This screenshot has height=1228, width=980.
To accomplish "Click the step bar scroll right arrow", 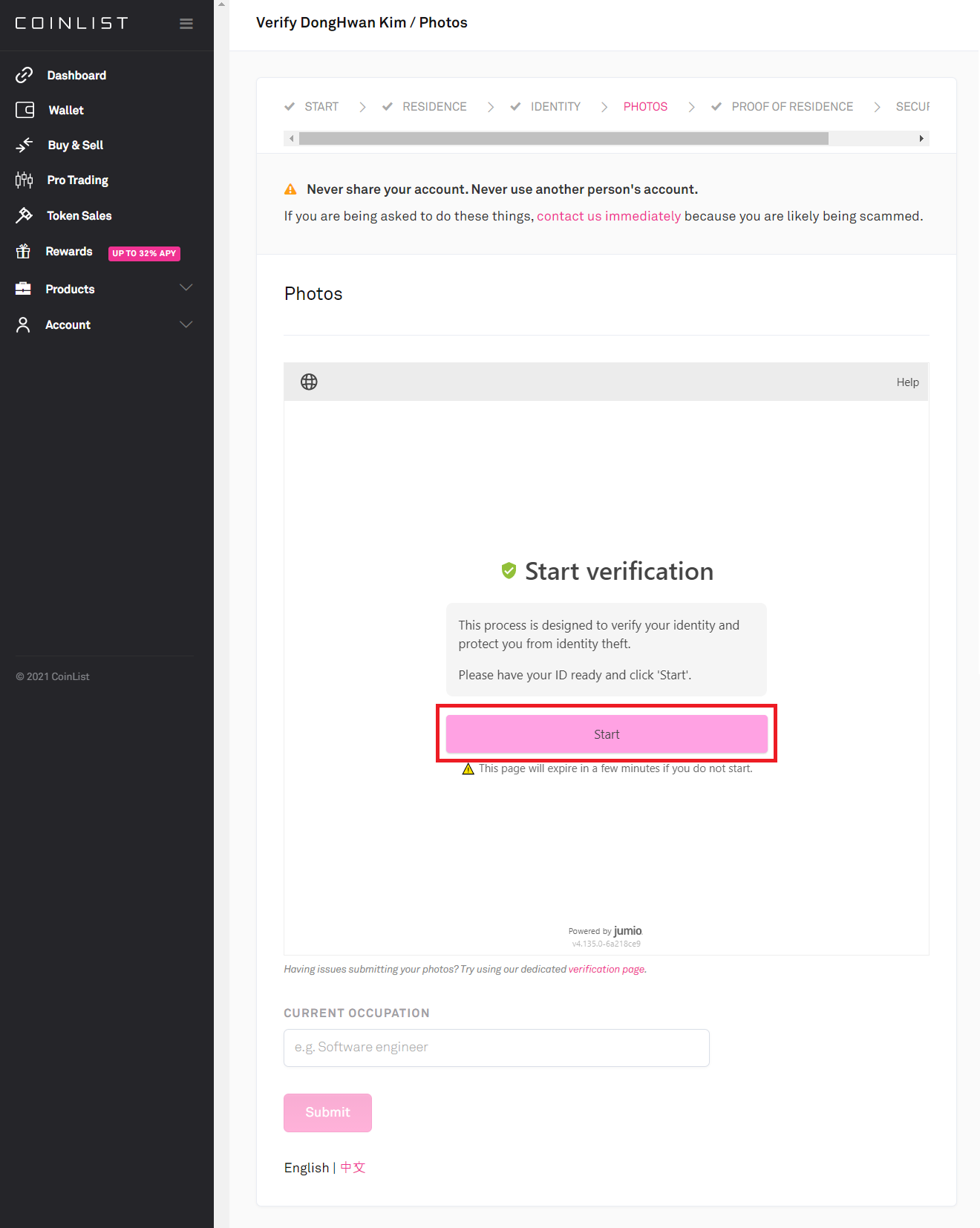I will point(921,138).
